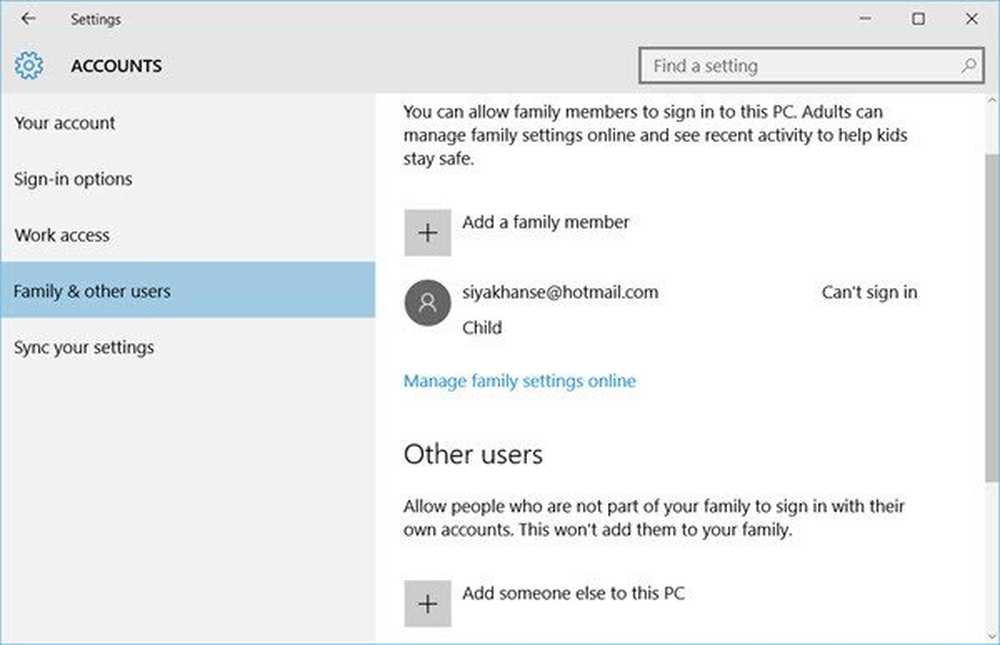
Task: Open Manage family settings online link
Action: pyautogui.click(x=519, y=380)
